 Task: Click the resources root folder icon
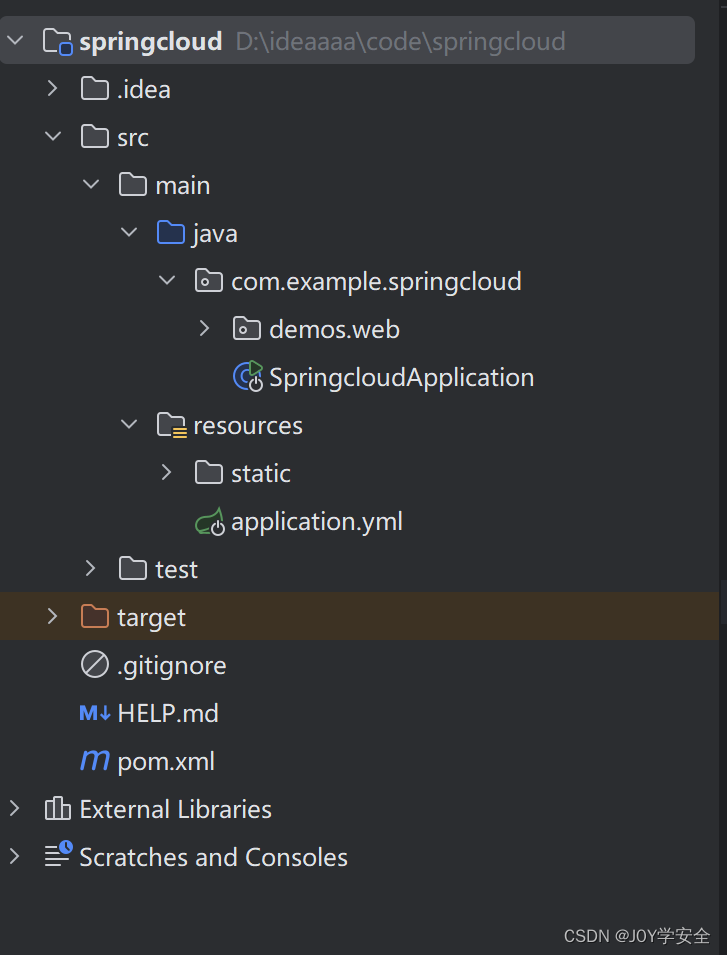pyautogui.click(x=172, y=424)
